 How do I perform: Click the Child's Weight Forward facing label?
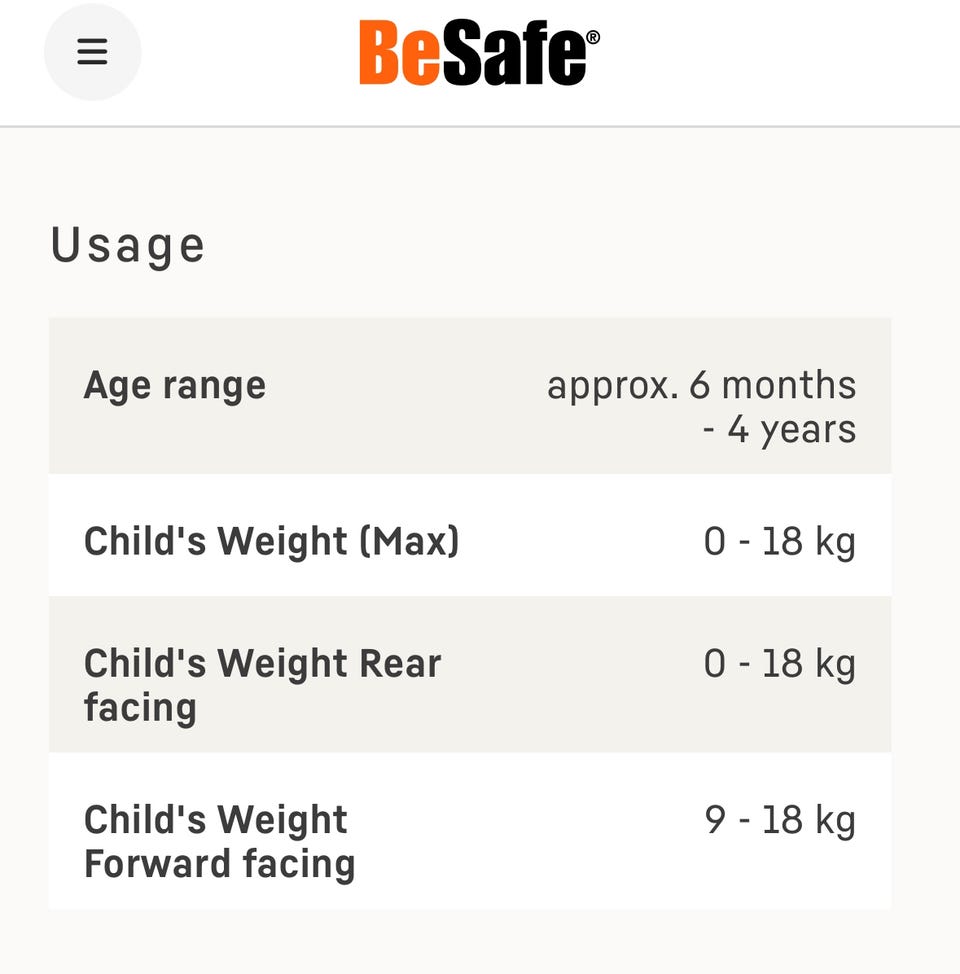click(x=219, y=841)
